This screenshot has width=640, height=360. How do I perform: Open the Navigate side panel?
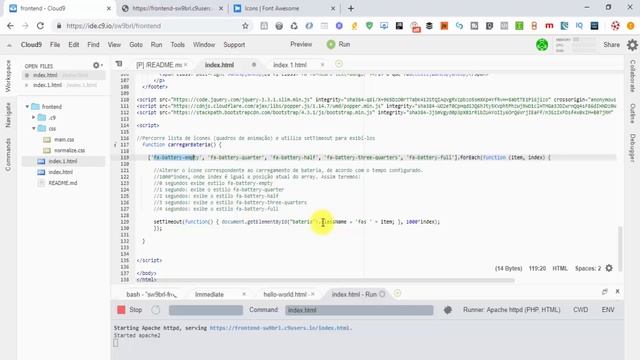[8, 115]
